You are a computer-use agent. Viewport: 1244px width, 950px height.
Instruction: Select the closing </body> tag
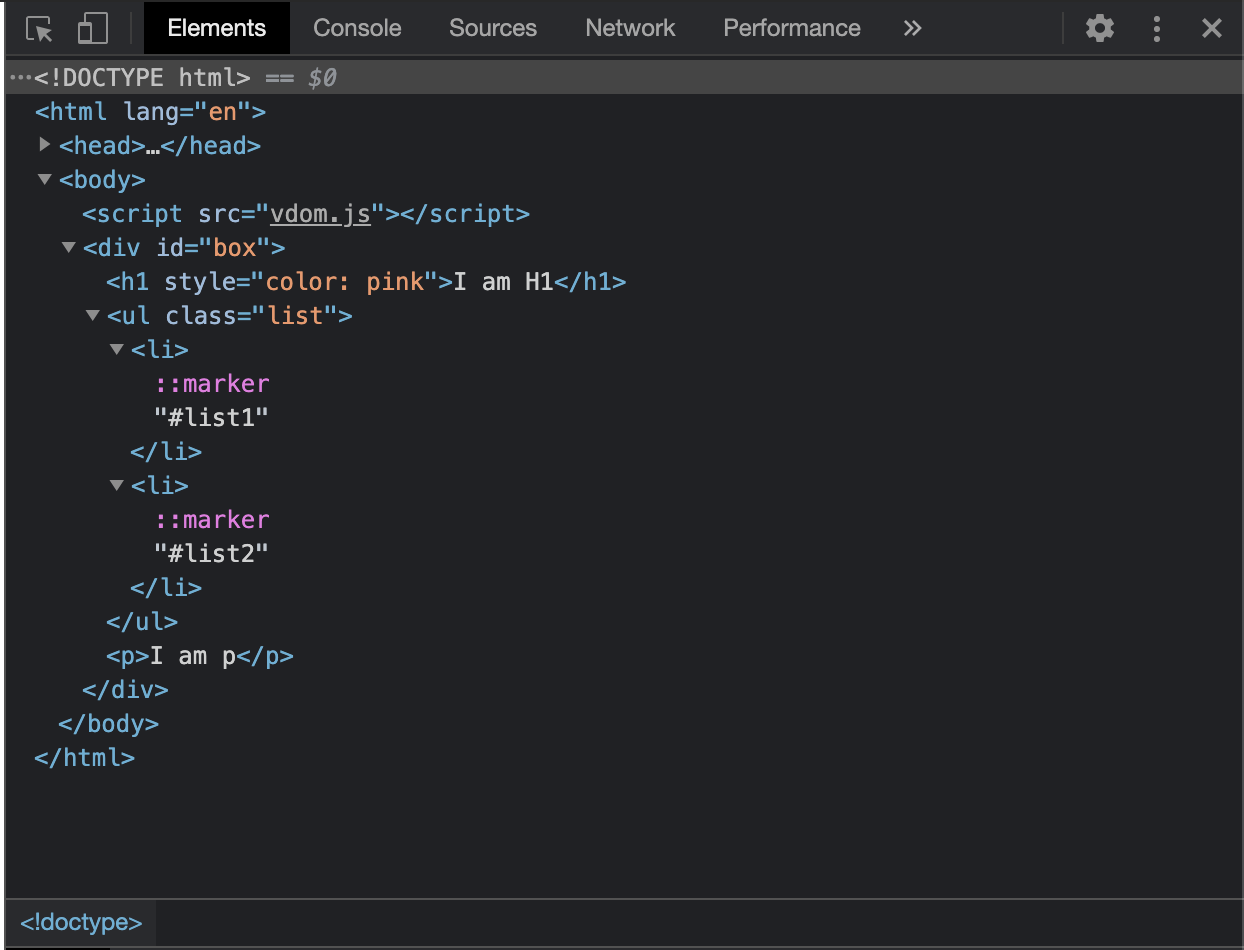point(108,724)
